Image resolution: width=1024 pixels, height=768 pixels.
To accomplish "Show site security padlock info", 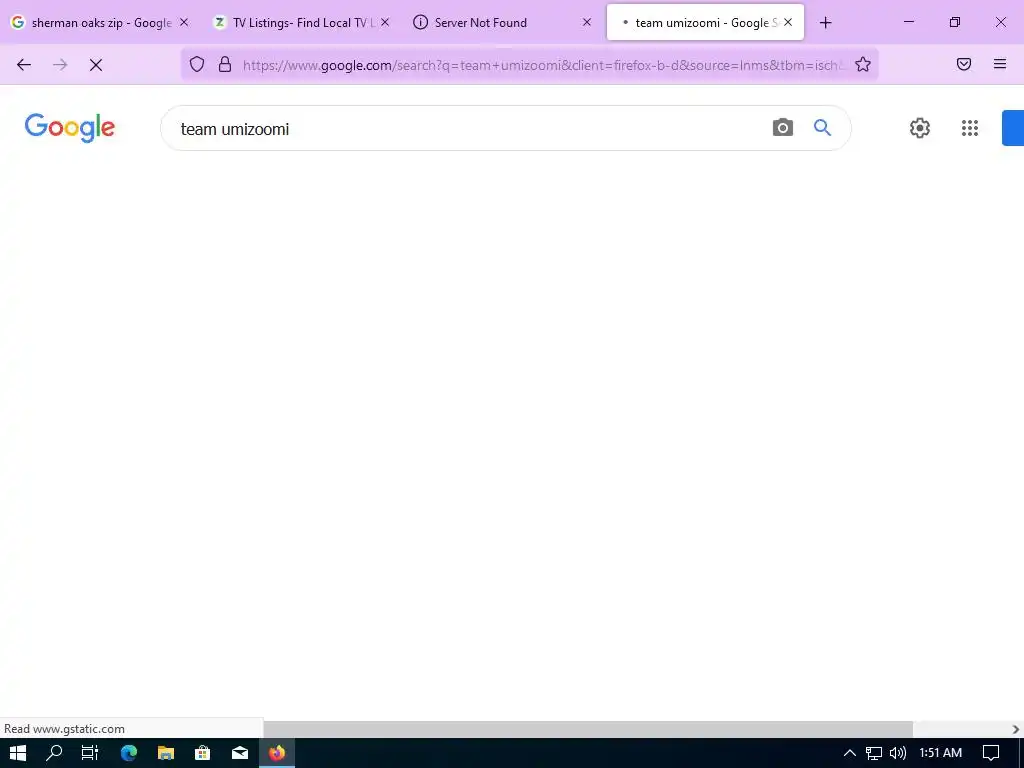I will tap(225, 64).
